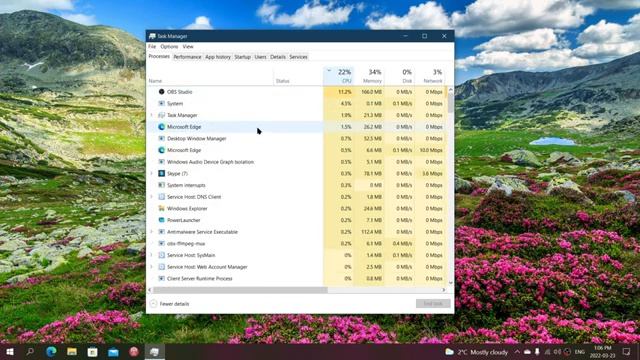Switch to the Services tab
The height and width of the screenshot is (360, 640).
(x=298, y=57)
